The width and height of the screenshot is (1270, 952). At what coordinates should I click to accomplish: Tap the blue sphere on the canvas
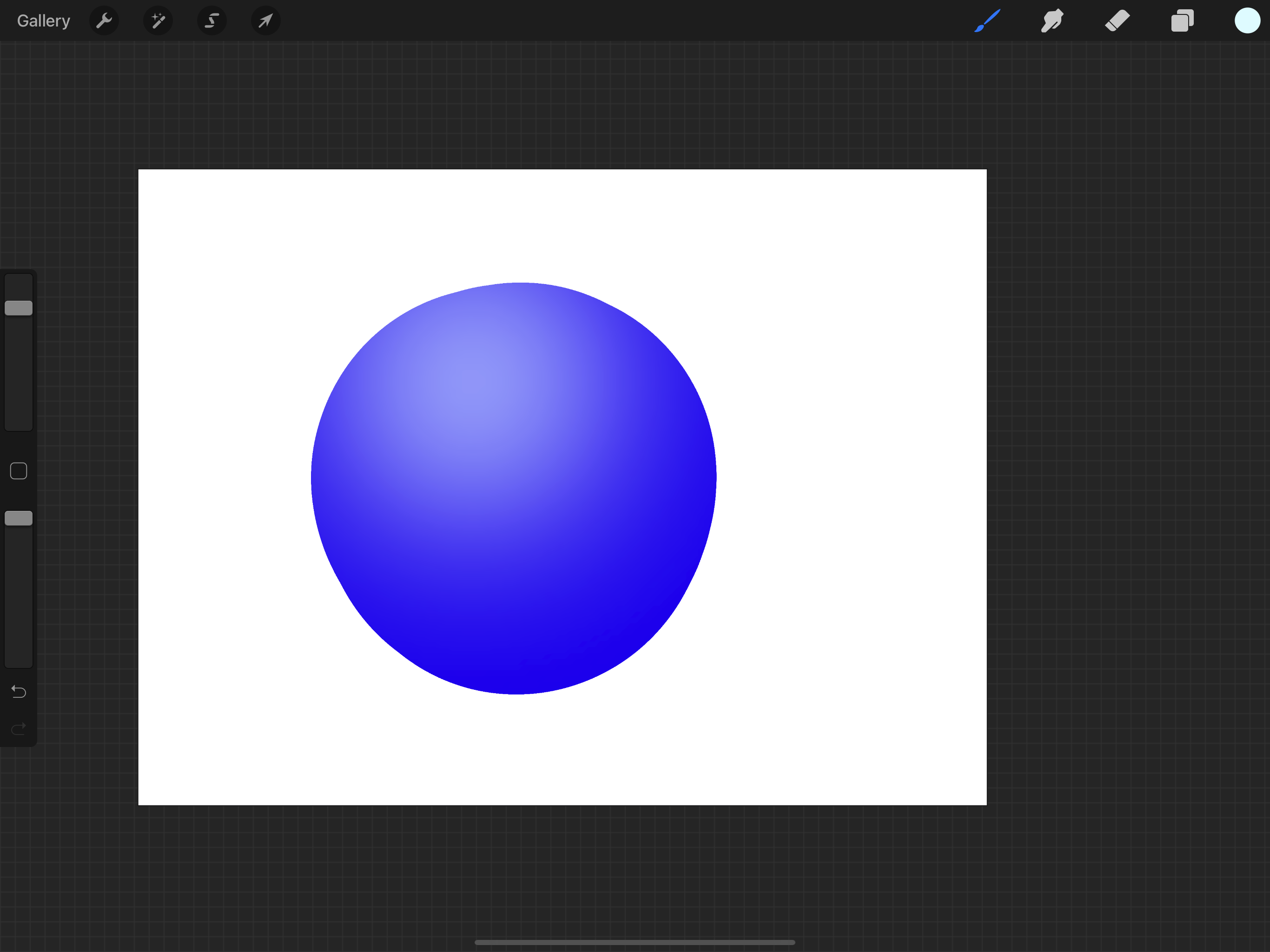click(514, 488)
